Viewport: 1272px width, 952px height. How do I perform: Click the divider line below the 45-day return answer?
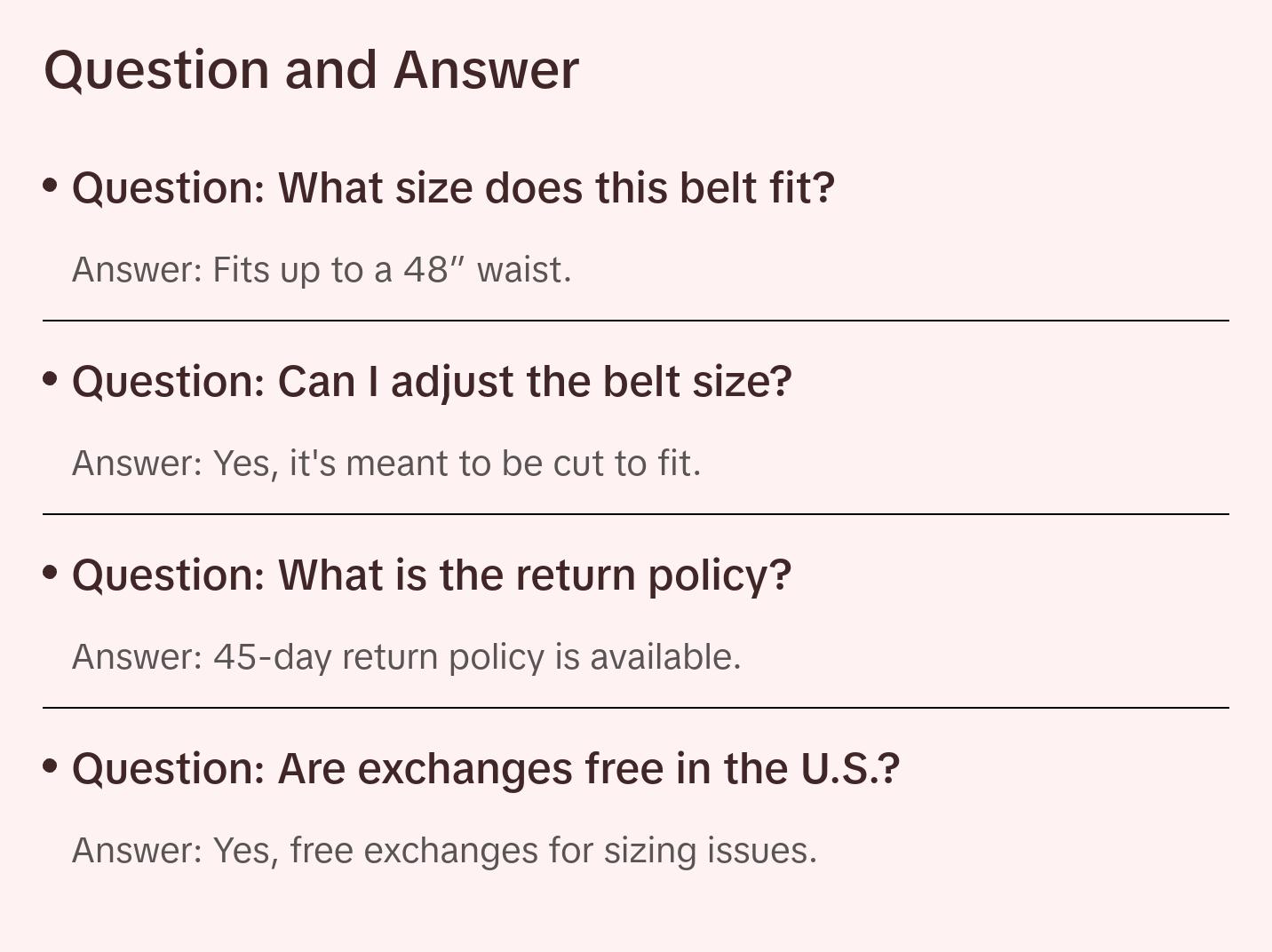click(x=636, y=708)
